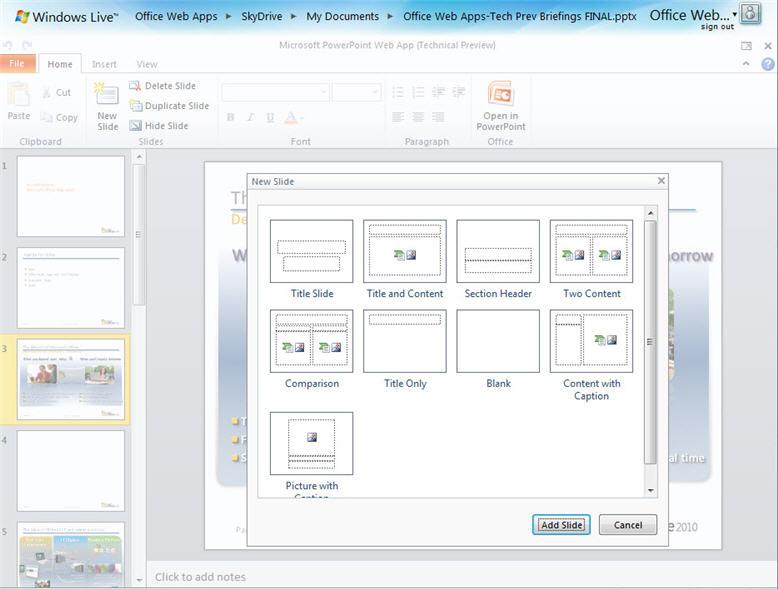Cut the selection
The width and height of the screenshot is (778, 589).
coord(57,92)
